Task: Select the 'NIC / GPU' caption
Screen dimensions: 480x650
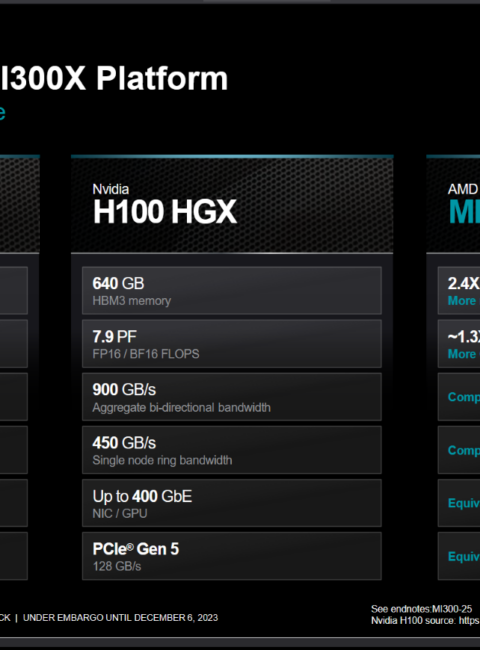Action: [120, 514]
